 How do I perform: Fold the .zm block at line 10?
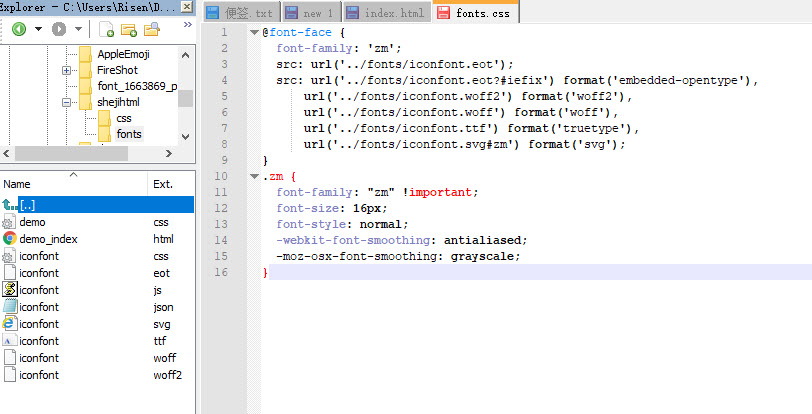pyautogui.click(x=254, y=177)
